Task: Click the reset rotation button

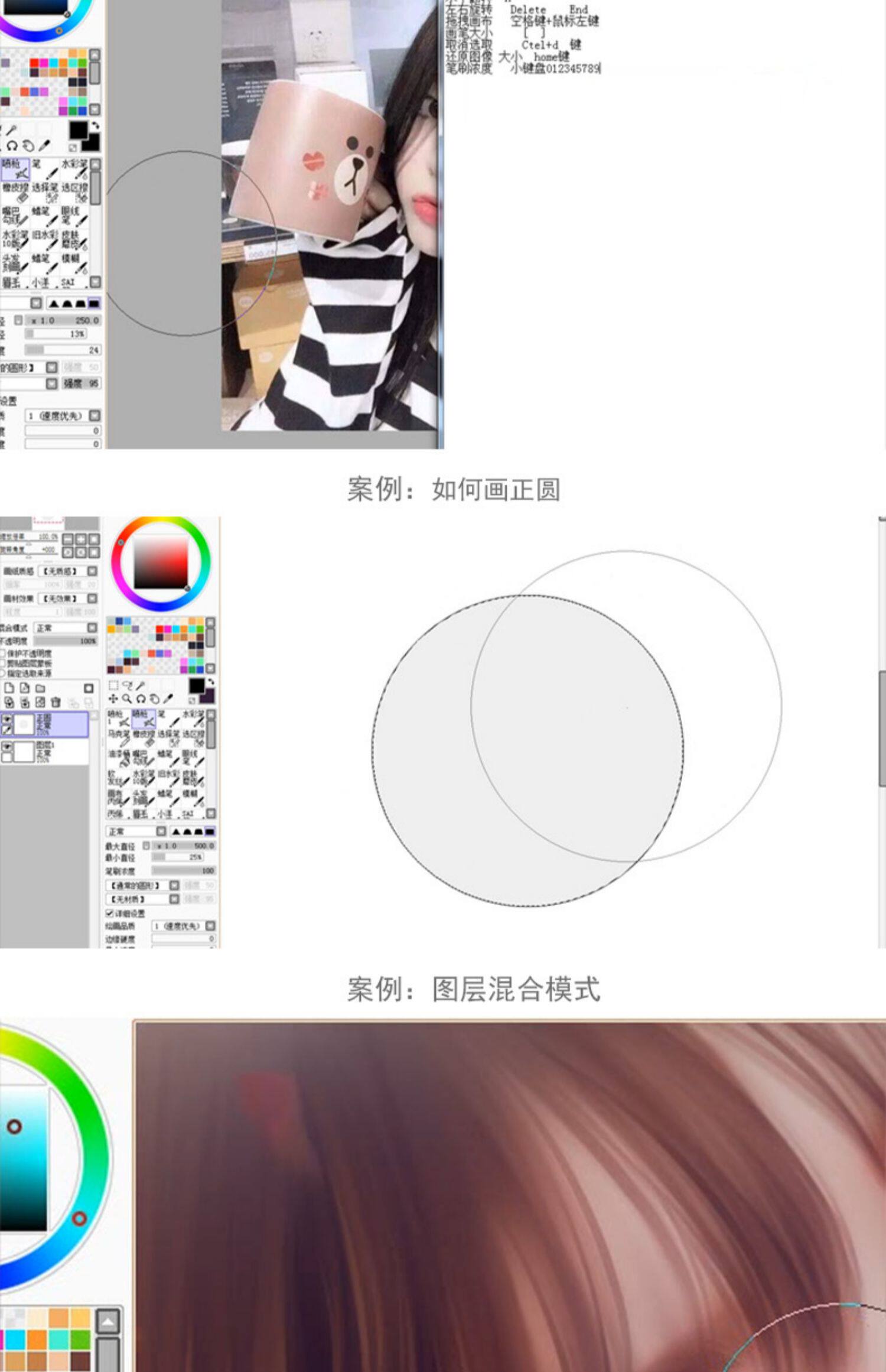Action: tap(94, 552)
